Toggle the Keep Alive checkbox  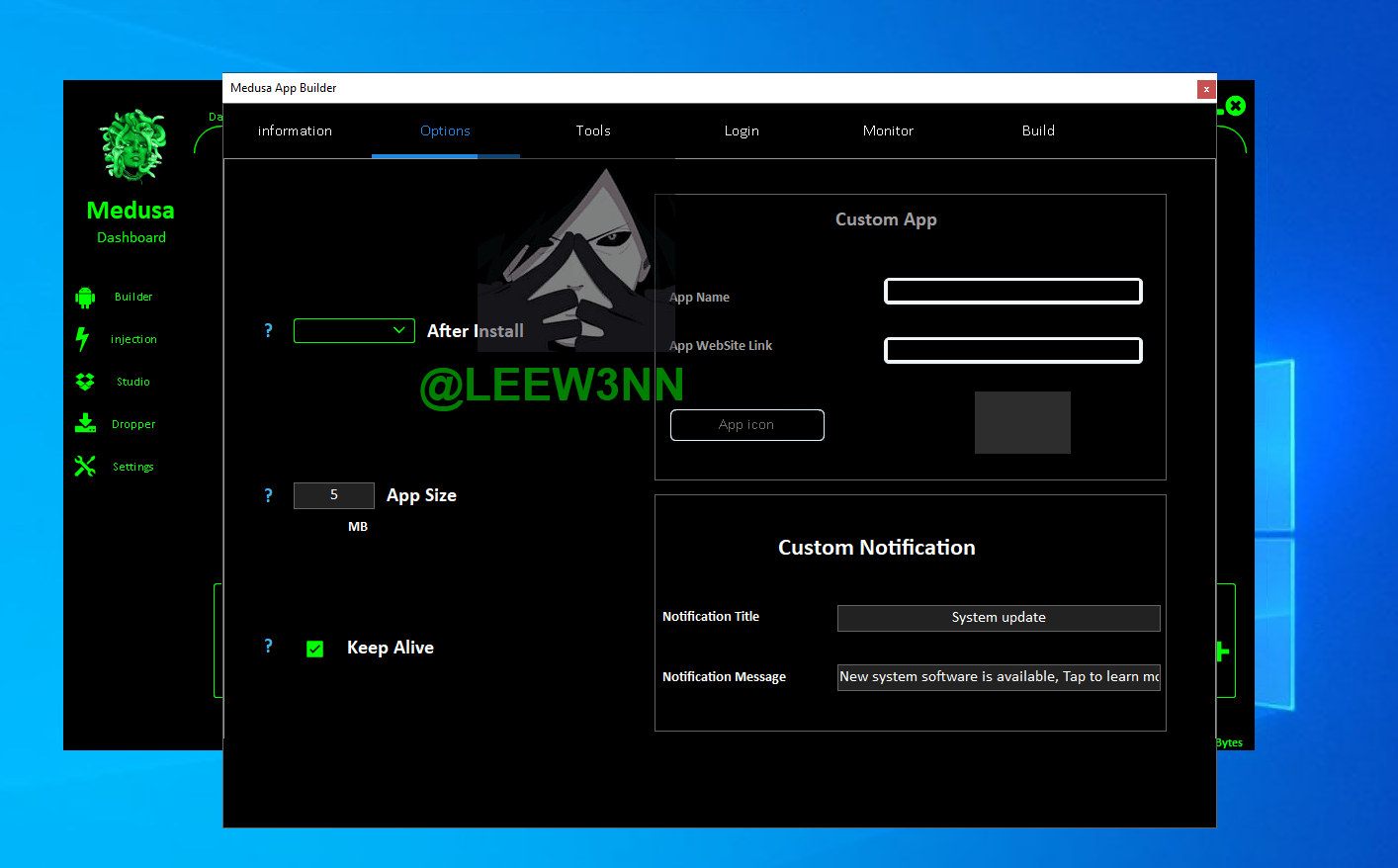pyautogui.click(x=315, y=649)
